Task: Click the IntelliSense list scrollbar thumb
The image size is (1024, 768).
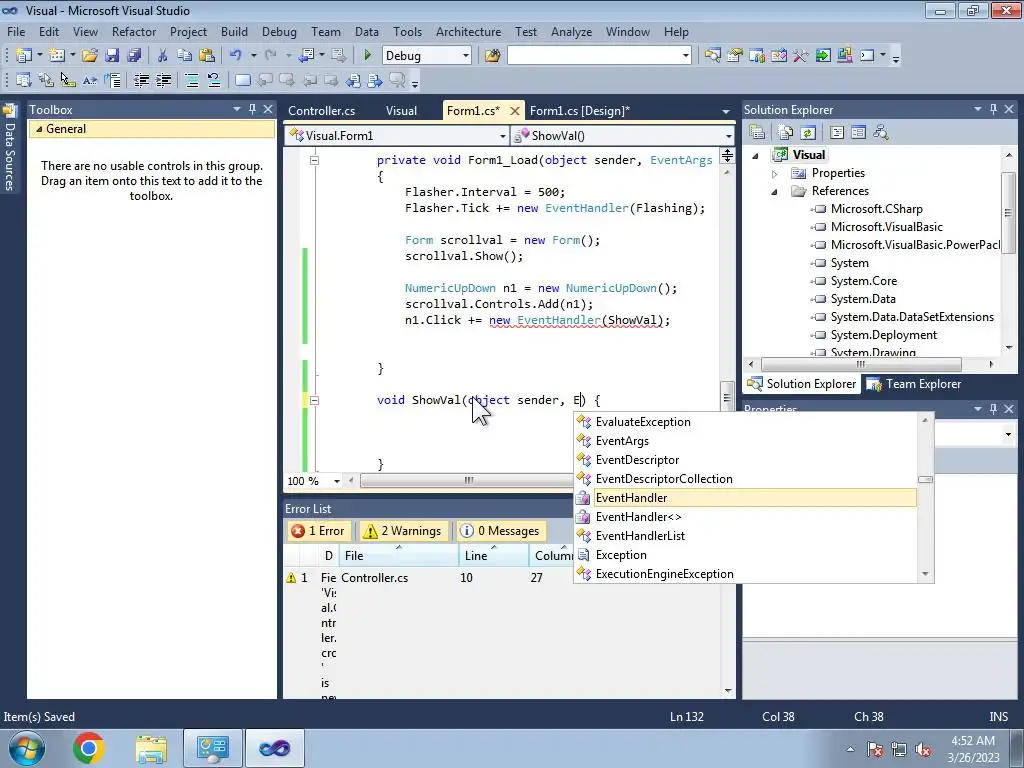Action: click(x=925, y=479)
